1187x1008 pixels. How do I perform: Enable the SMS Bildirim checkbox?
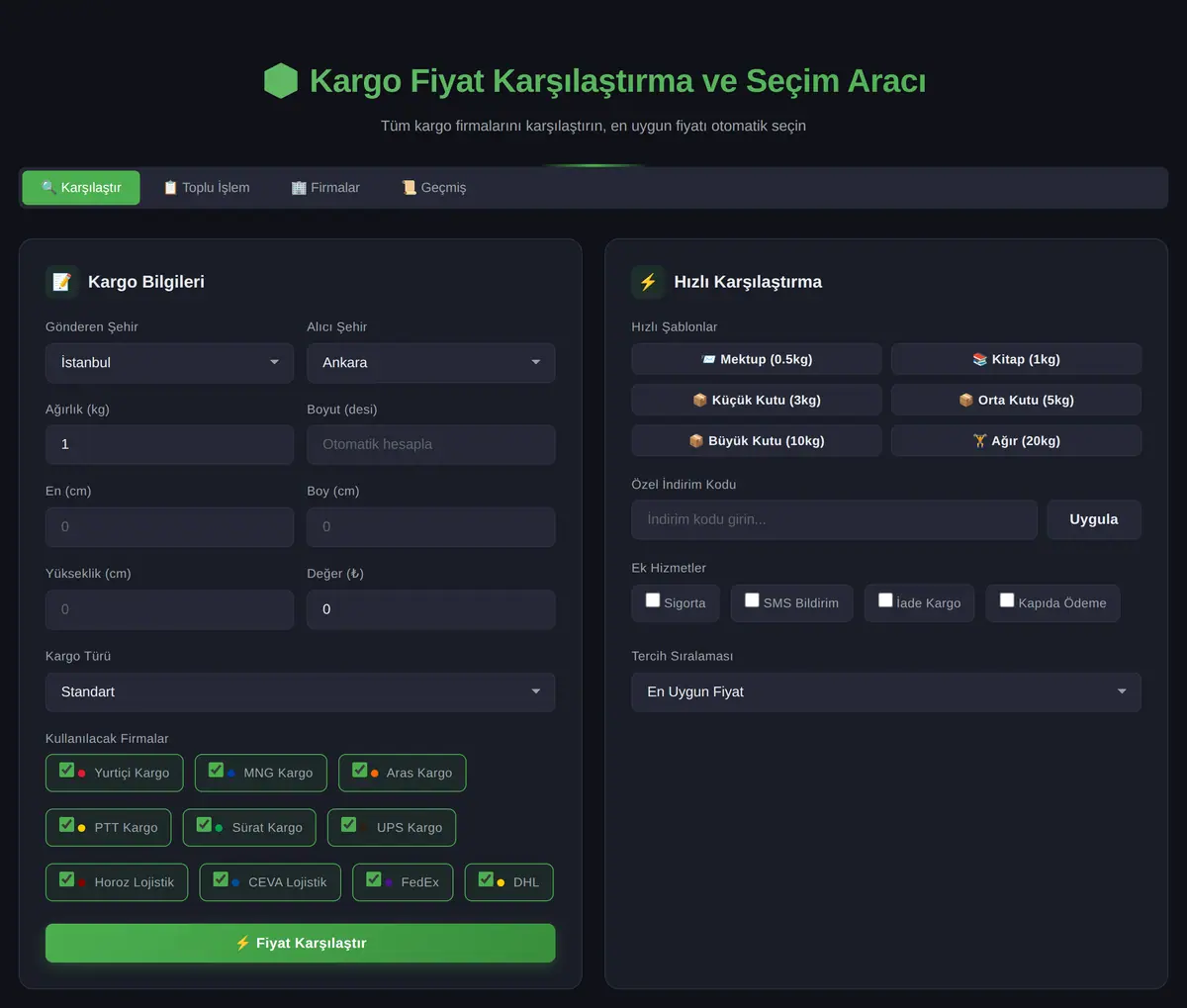[752, 600]
